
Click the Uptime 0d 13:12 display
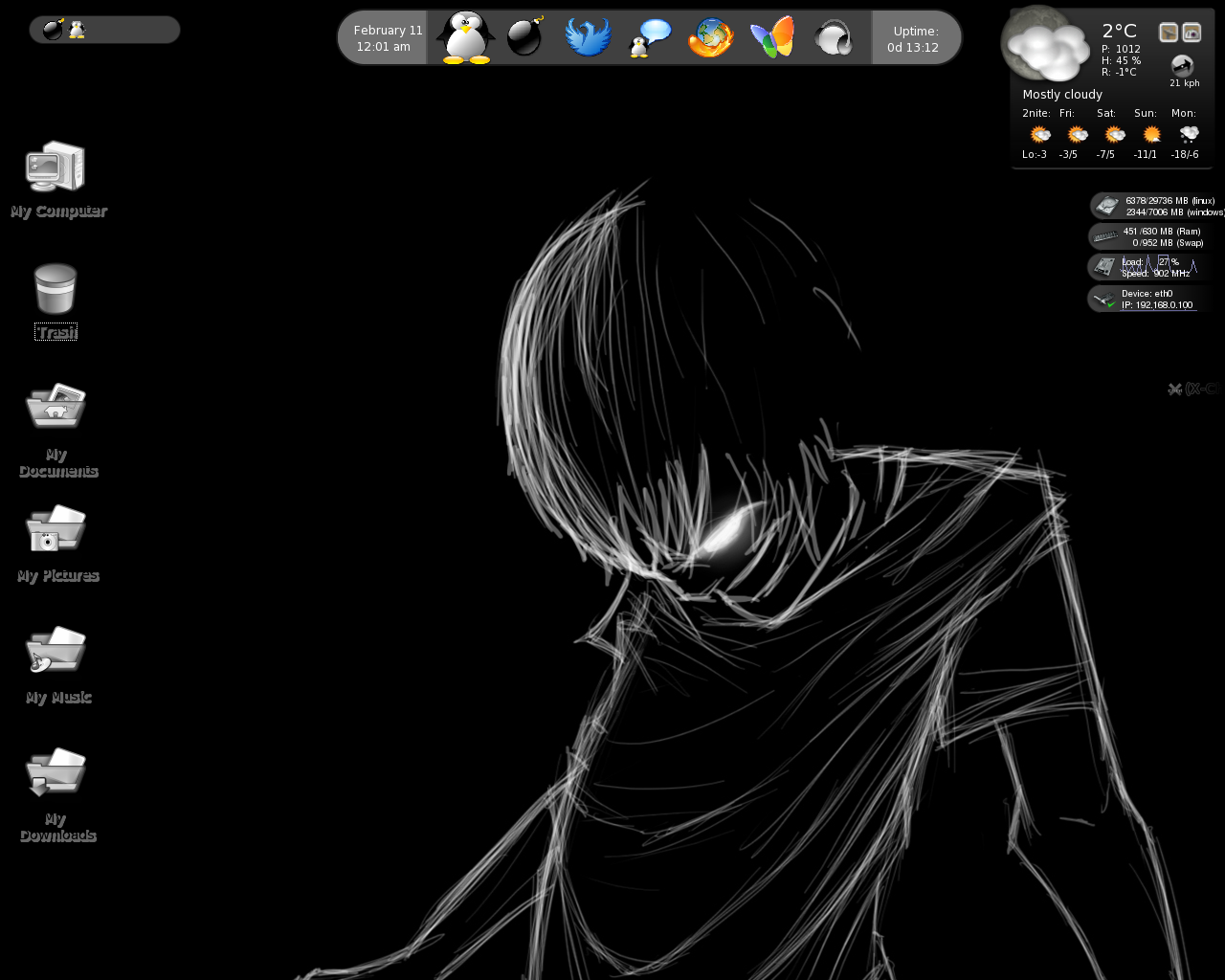913,39
